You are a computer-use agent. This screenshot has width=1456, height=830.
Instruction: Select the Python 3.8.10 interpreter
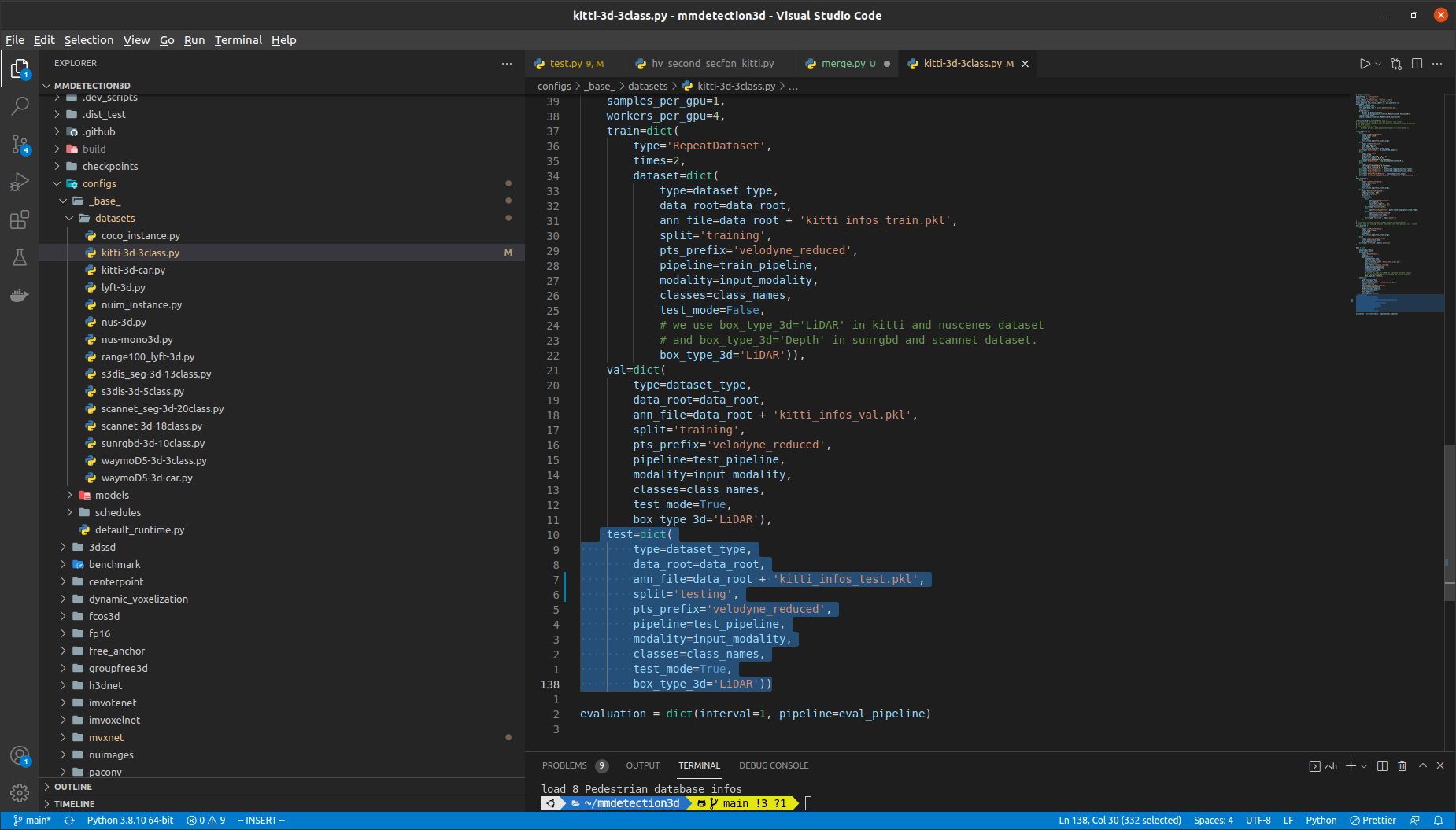130,820
